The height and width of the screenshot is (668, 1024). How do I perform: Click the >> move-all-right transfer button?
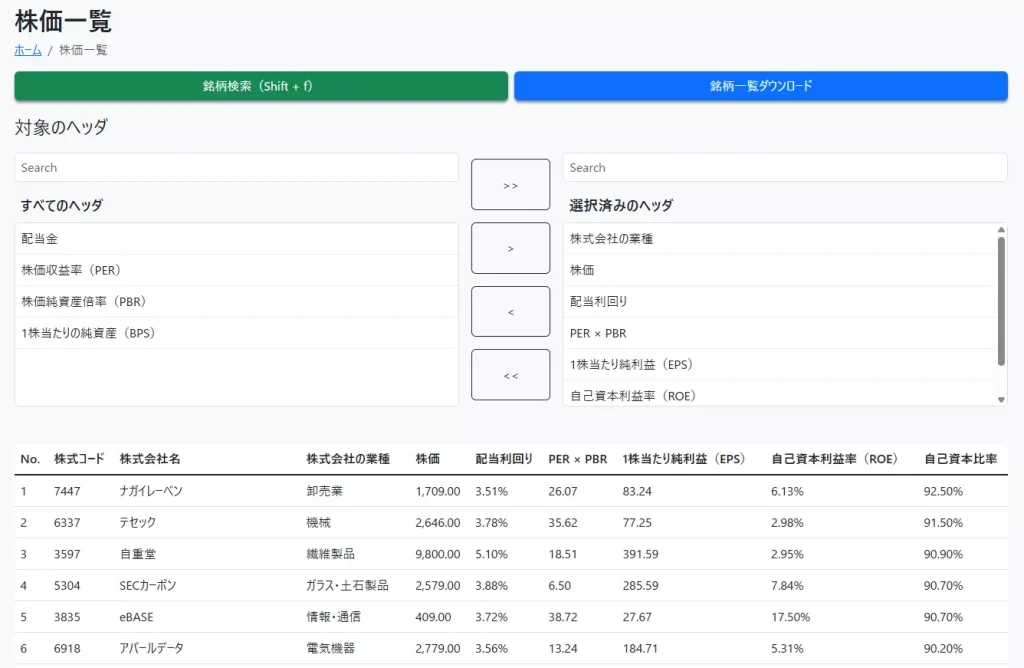pyautogui.click(x=510, y=184)
